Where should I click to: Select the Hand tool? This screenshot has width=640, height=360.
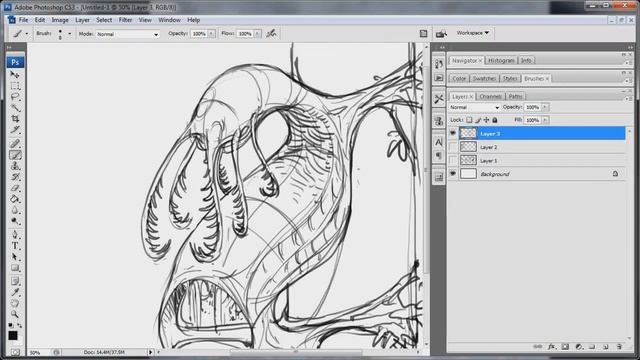click(x=15, y=303)
